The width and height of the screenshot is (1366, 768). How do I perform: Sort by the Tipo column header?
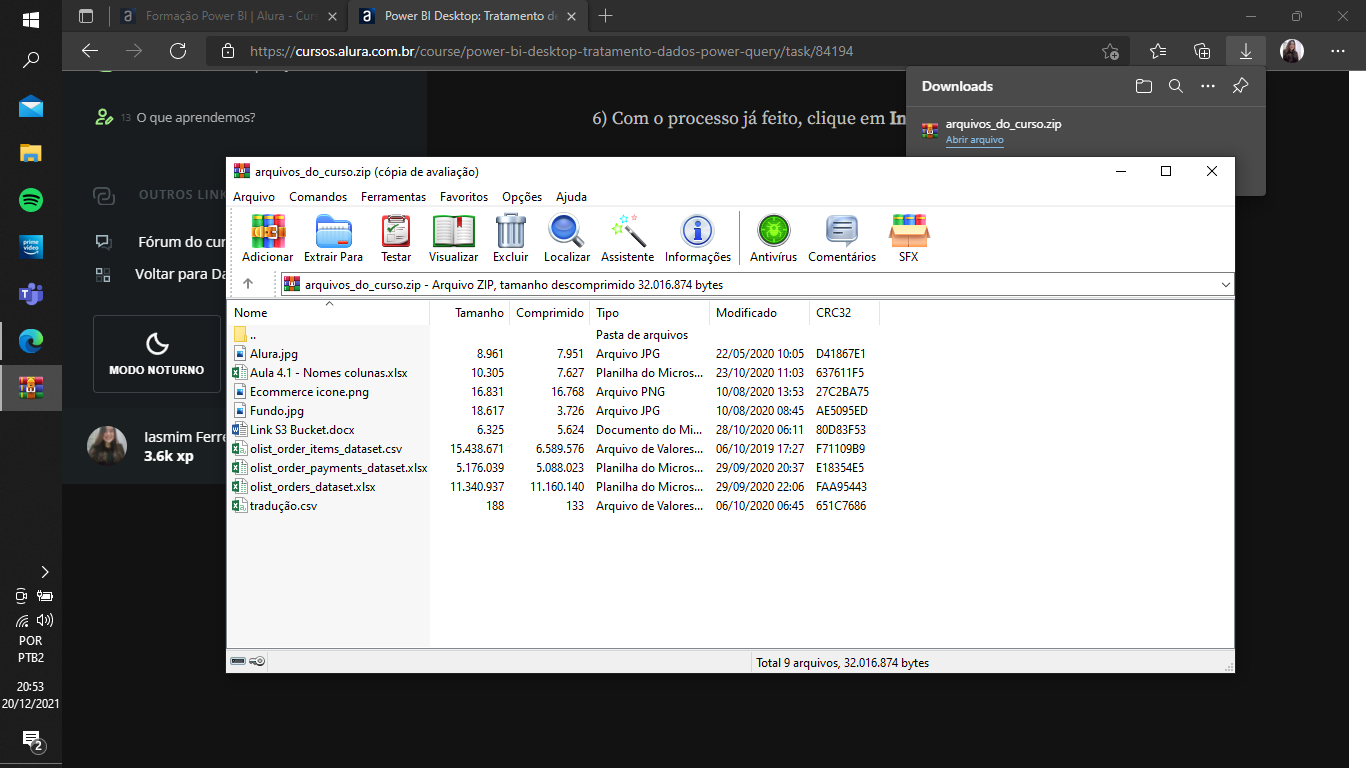coord(649,313)
